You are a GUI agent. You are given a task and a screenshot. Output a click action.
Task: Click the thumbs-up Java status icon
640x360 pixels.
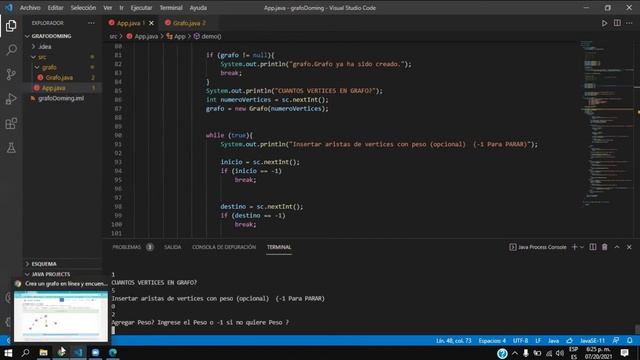(569, 340)
